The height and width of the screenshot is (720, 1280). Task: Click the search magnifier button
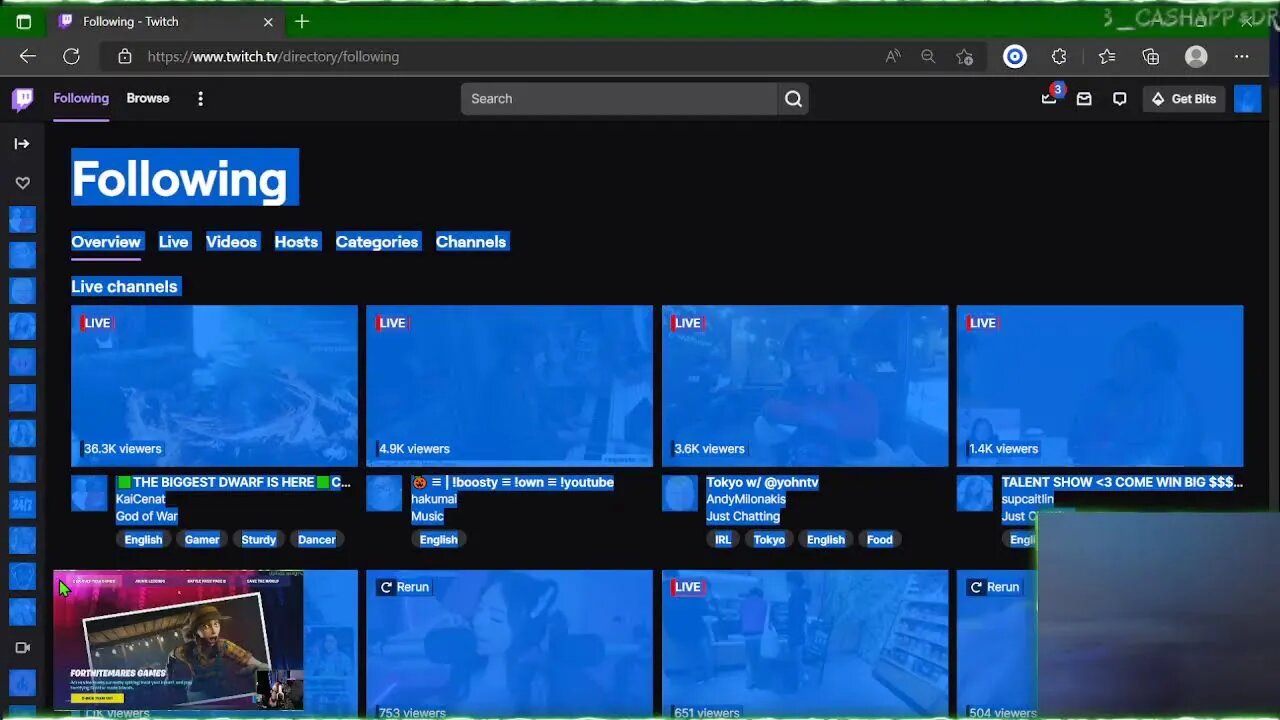[x=793, y=99]
